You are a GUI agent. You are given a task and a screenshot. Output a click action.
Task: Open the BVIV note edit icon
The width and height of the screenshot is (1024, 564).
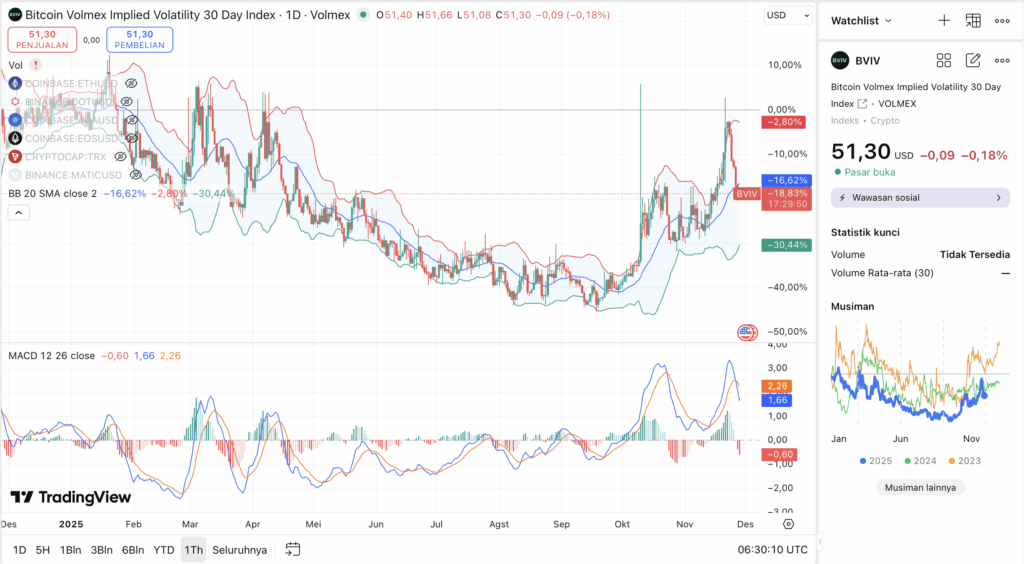click(x=973, y=60)
